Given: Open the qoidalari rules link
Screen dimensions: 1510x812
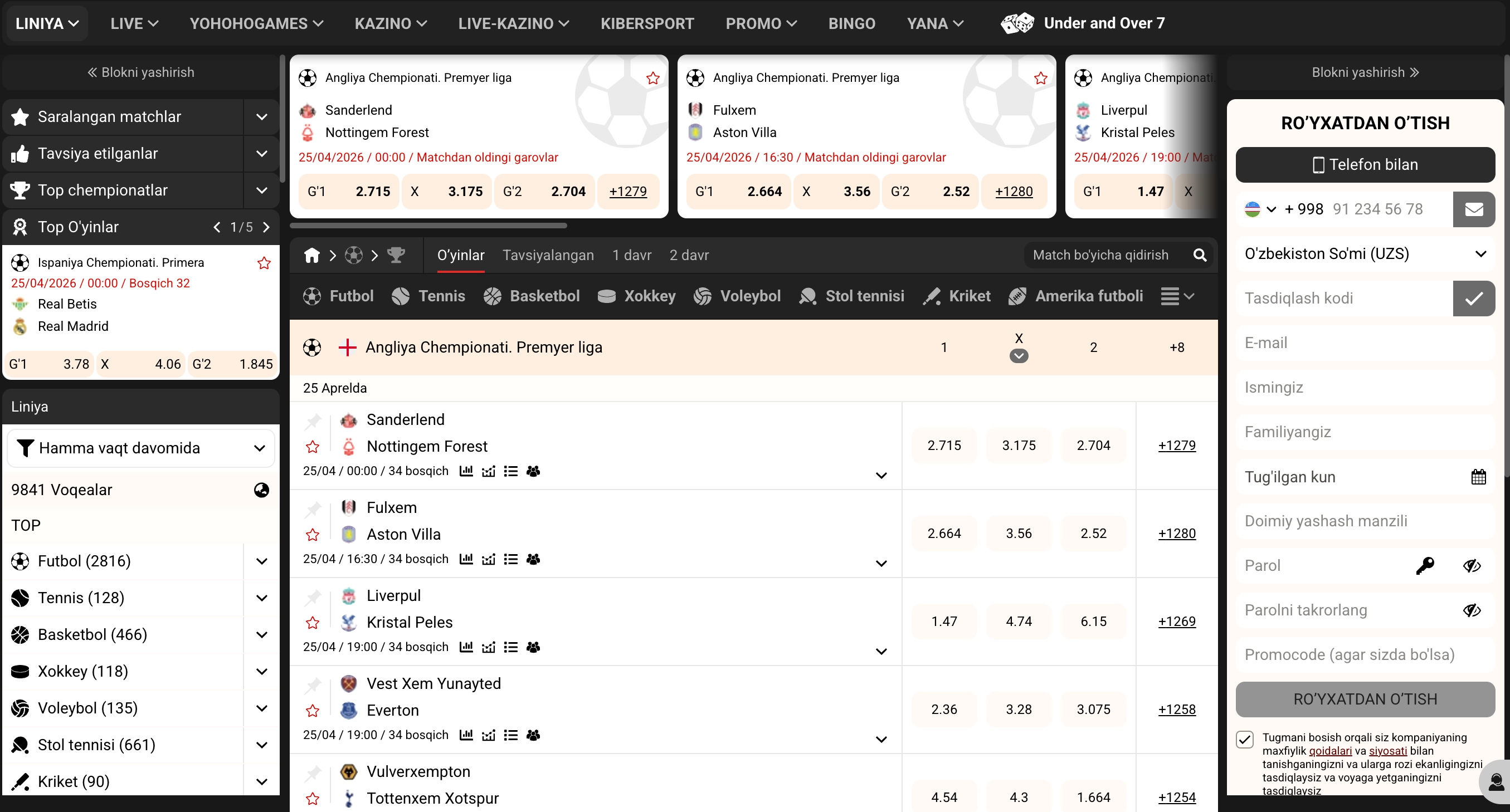Looking at the screenshot, I should (x=1330, y=751).
